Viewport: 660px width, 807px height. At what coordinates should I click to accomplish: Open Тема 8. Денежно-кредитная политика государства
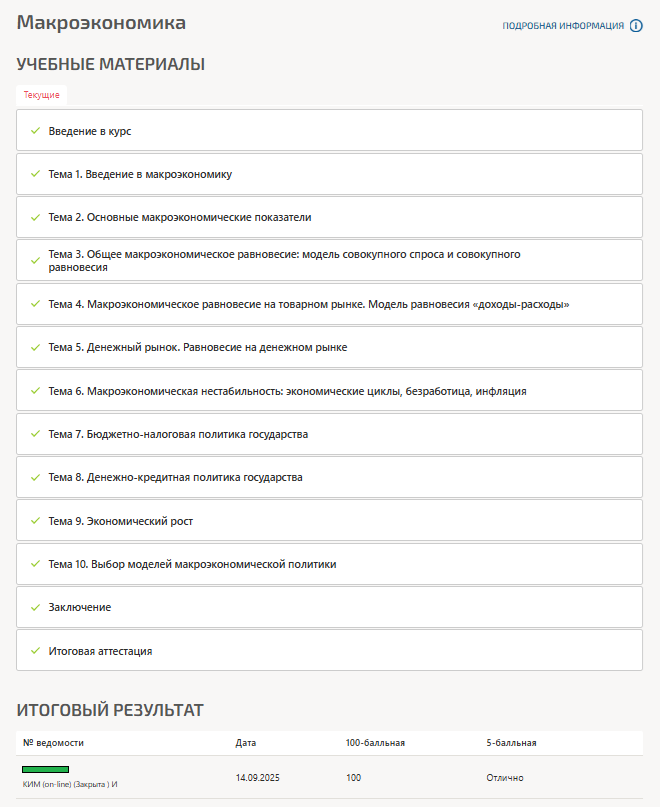(x=175, y=477)
